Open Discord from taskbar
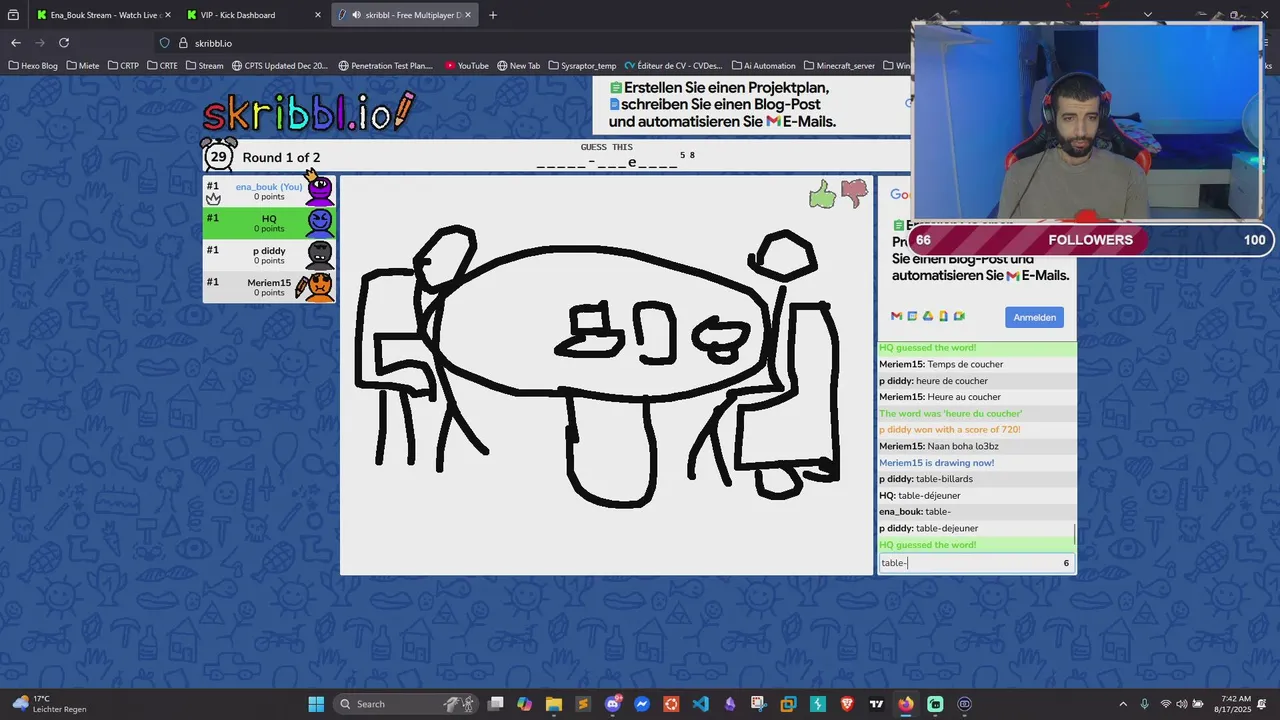This screenshot has height=720, width=1280. [x=613, y=704]
